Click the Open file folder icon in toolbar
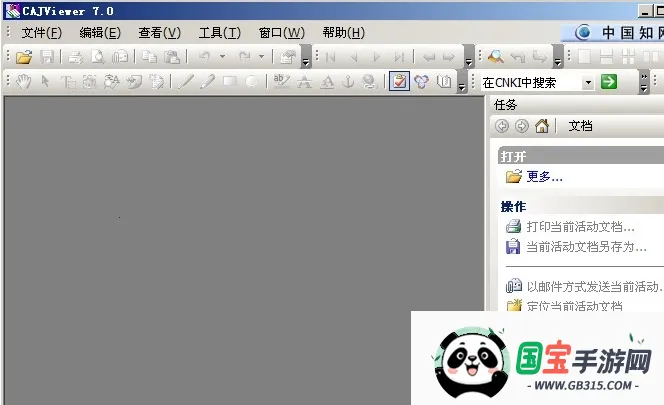Image resolution: width=664 pixels, height=405 pixels. 24,56
